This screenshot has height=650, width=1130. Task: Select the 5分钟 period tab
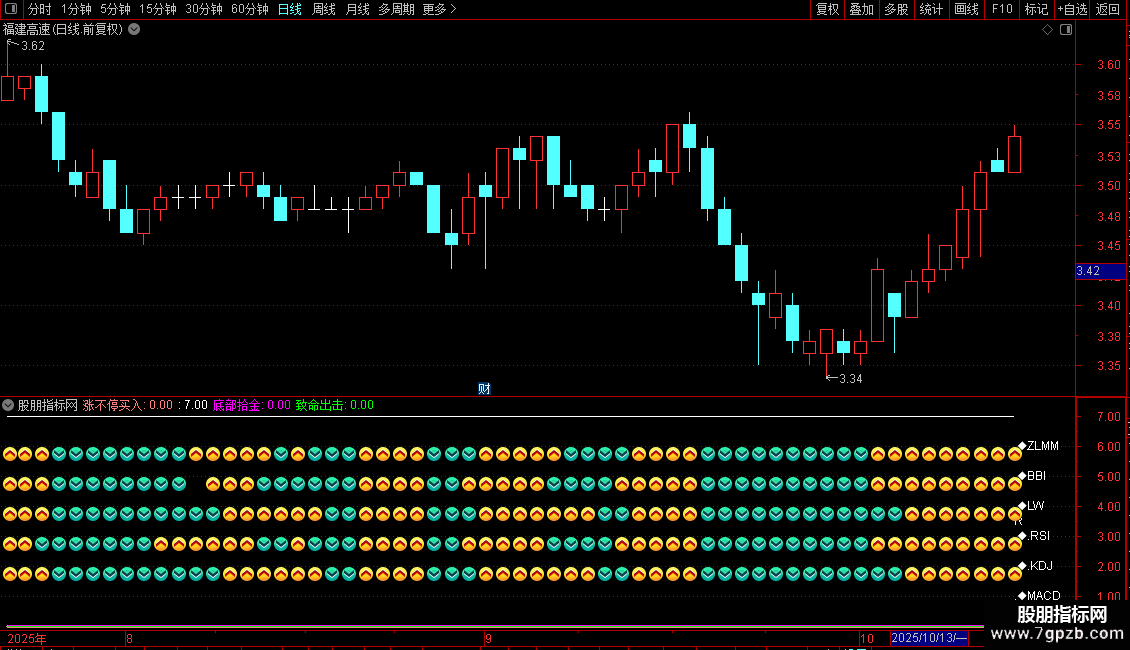coord(115,9)
